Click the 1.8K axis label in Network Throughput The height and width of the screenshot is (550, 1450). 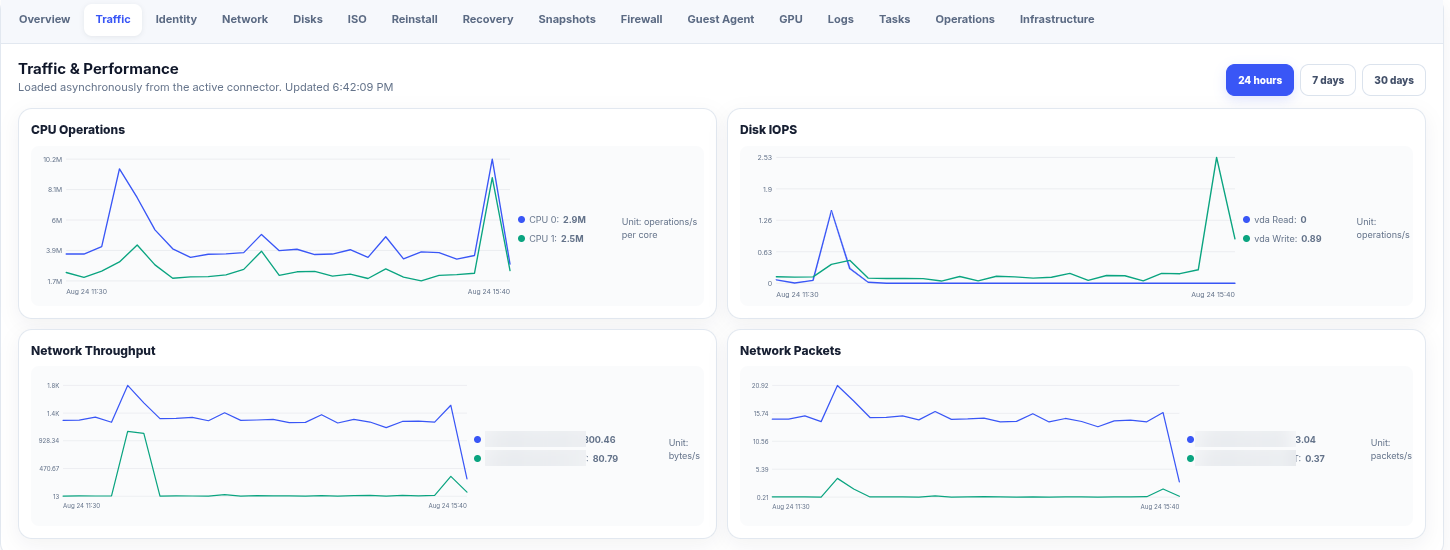[x=53, y=385]
